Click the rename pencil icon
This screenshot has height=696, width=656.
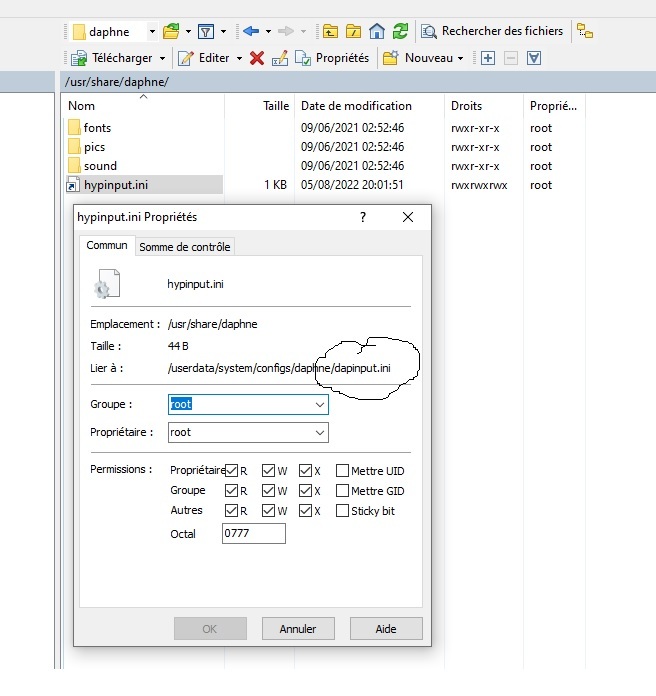pos(280,58)
